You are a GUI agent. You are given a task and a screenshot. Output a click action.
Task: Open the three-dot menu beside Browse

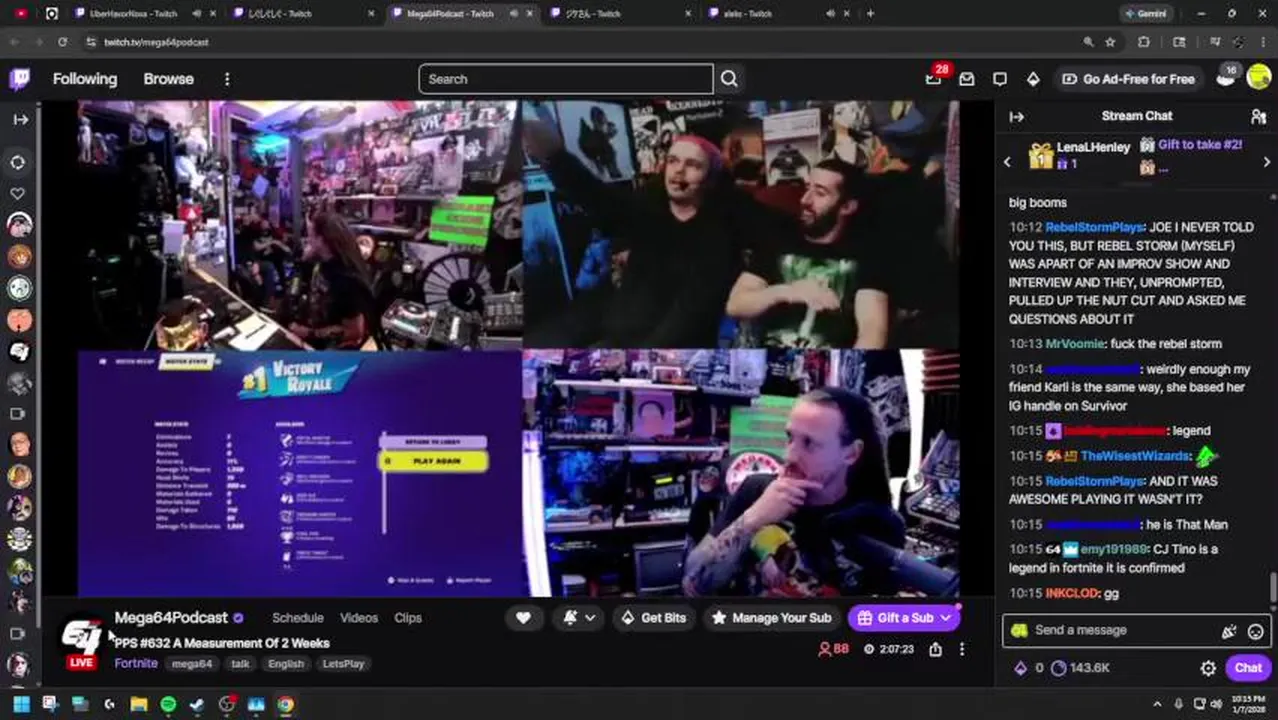[x=227, y=79]
